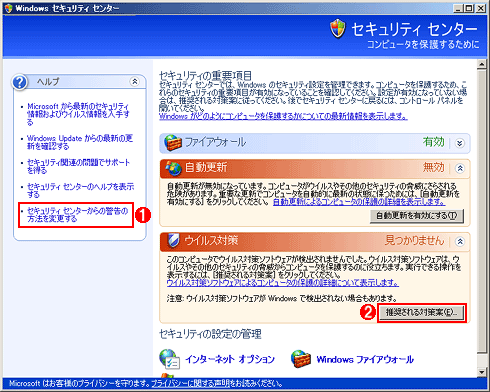The width and height of the screenshot is (490, 392).
Task: Open the Microsoft latest security information (最新のセキュリティ情報) link
Action: pyautogui.click(x=78, y=114)
